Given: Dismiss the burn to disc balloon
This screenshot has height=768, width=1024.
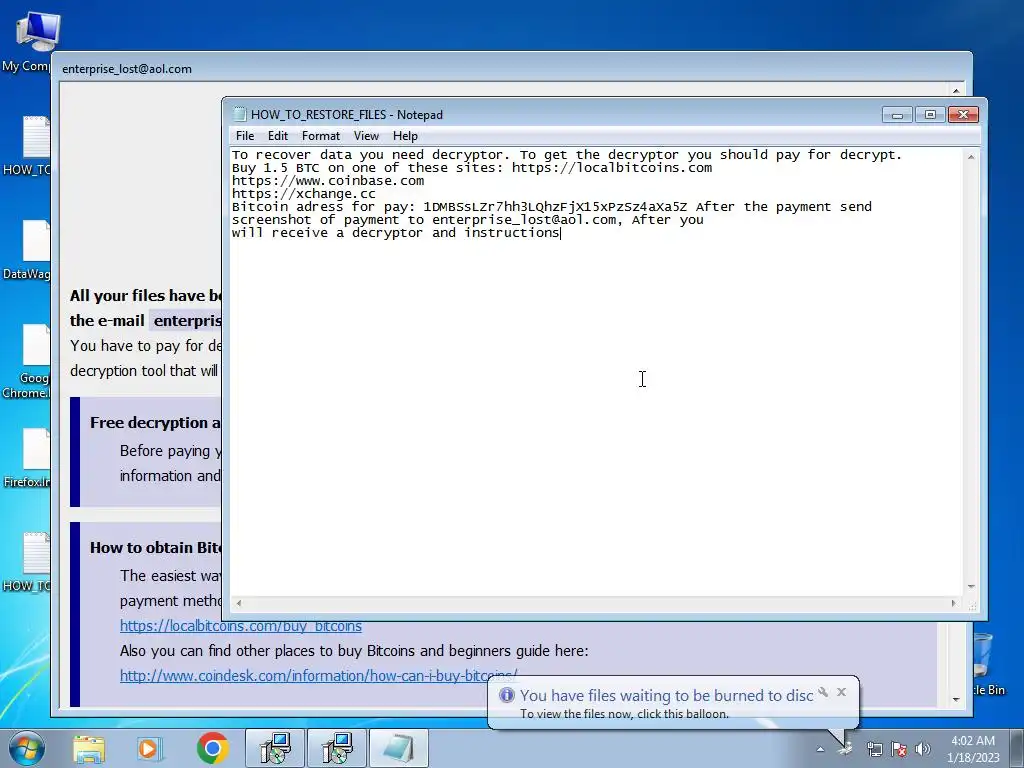Looking at the screenshot, I should [x=841, y=692].
